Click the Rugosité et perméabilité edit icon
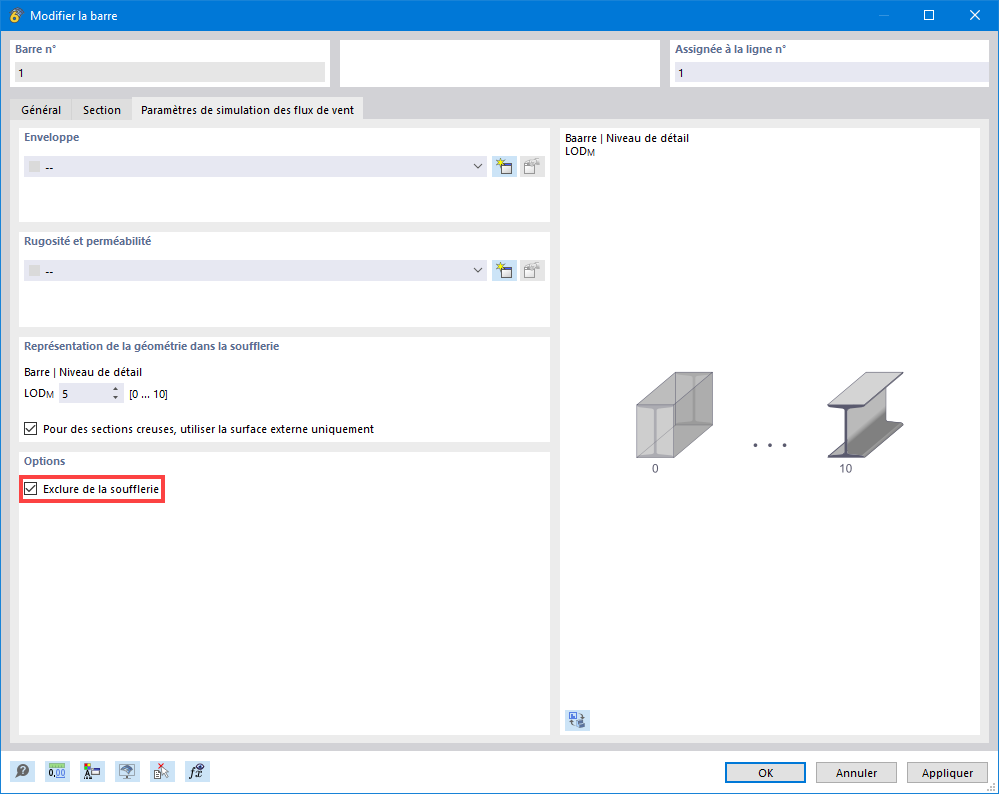This screenshot has width=999, height=794. (x=532, y=270)
